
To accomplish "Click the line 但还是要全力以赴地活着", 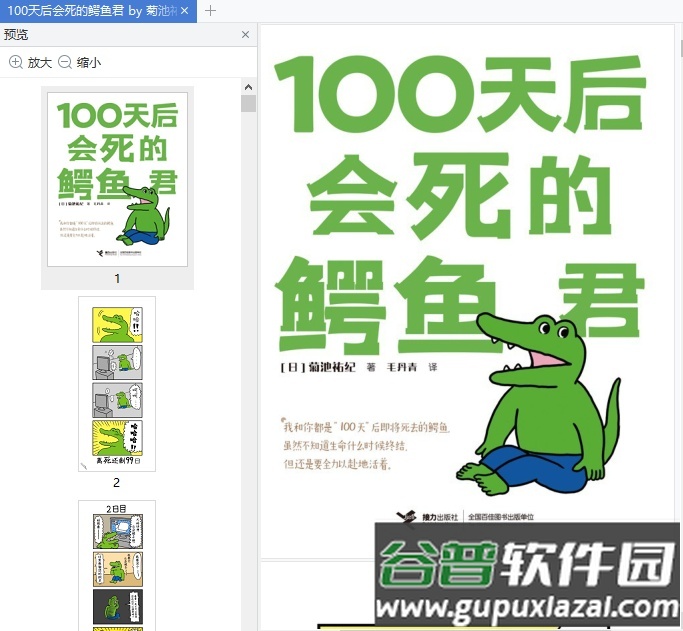I will point(338,464).
